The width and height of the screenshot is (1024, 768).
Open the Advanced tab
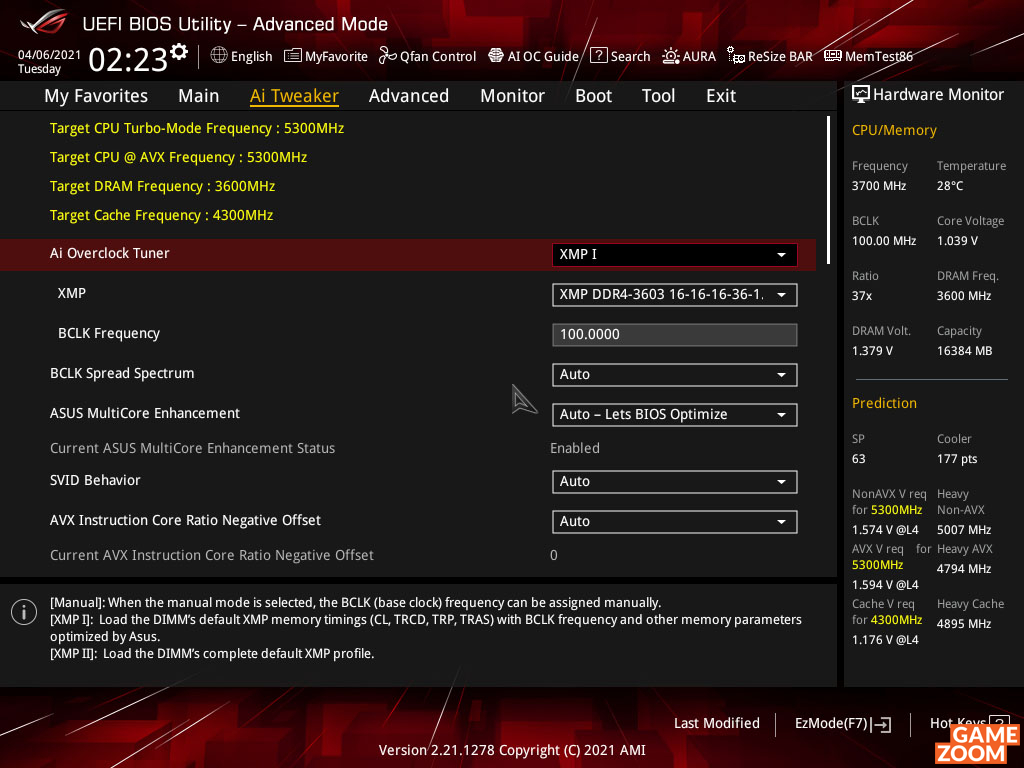(409, 96)
